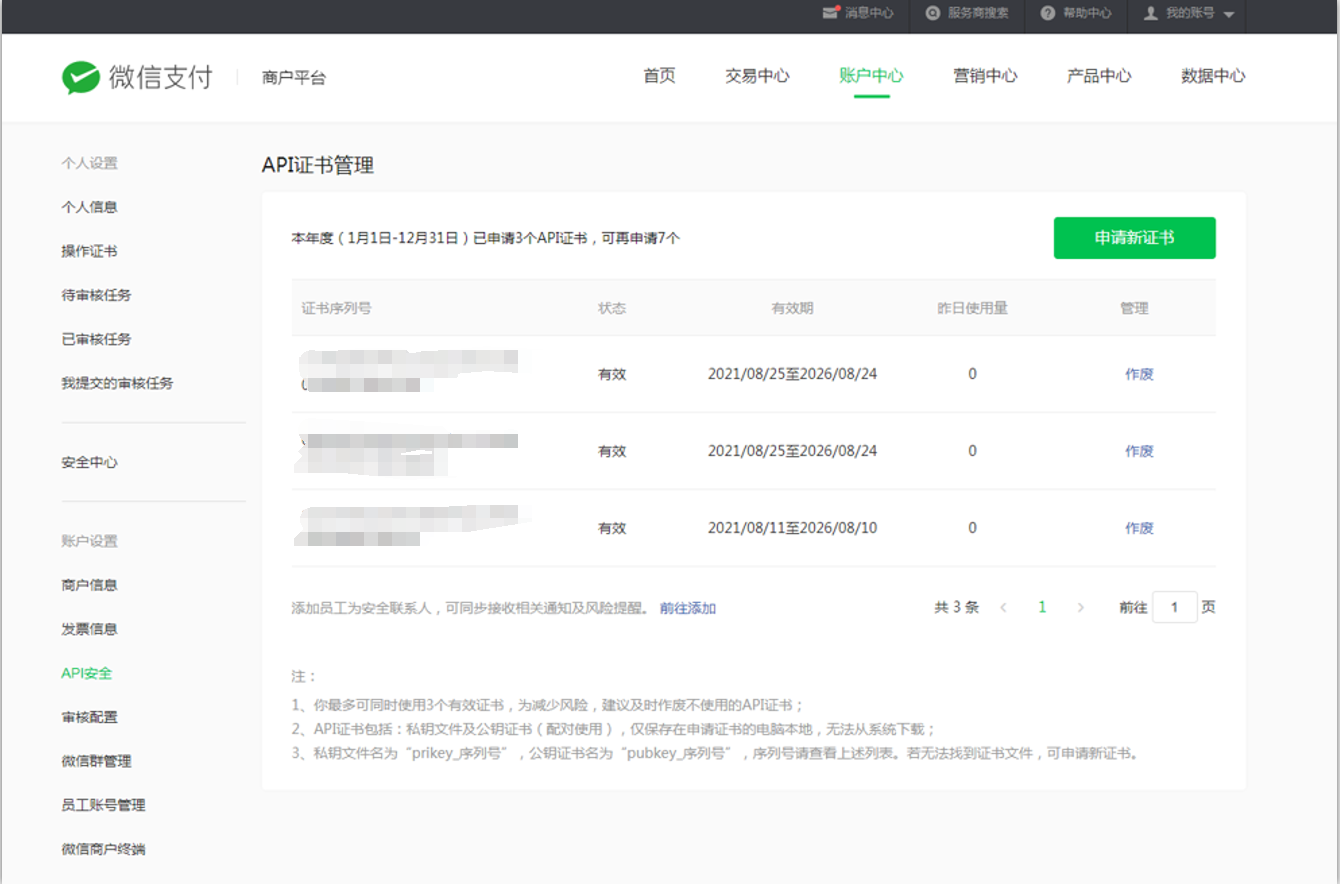This screenshot has height=884, width=1340.
Task: Click the 昨日使用量 column header
Action: [x=972, y=308]
